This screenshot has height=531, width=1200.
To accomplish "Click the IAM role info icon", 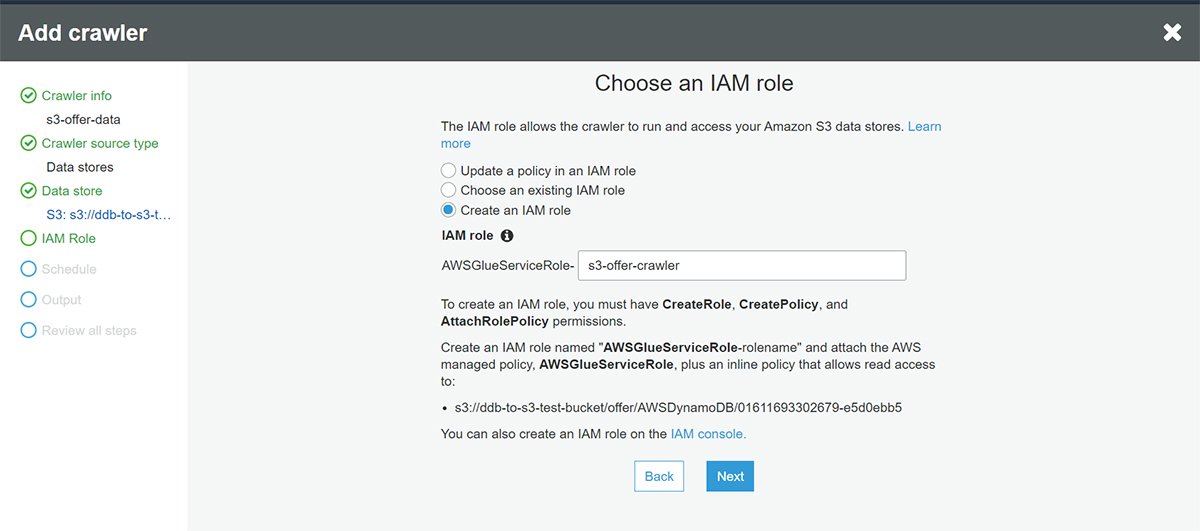I will click(x=507, y=236).
